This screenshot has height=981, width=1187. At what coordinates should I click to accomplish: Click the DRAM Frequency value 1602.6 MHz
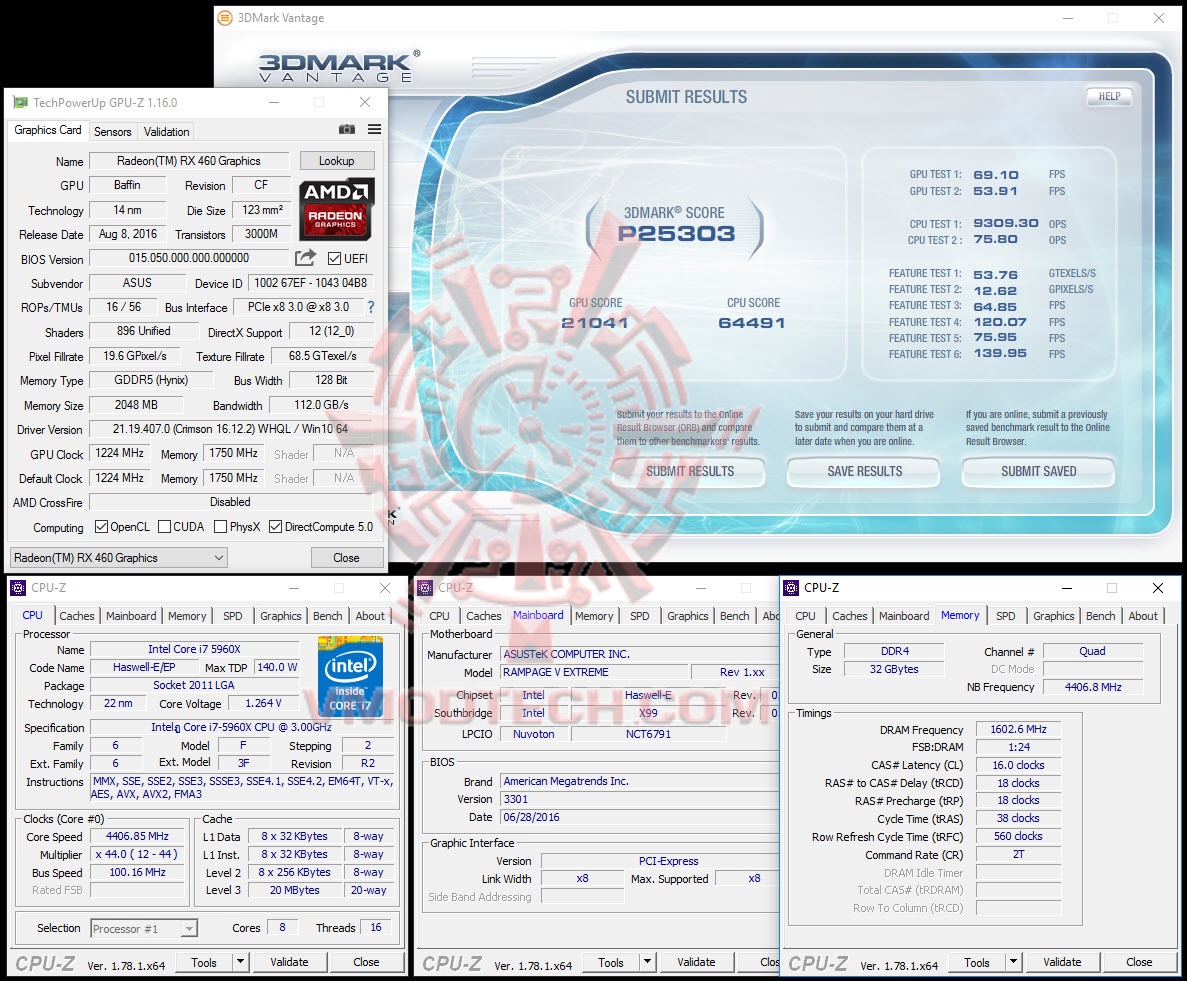click(x=1018, y=730)
